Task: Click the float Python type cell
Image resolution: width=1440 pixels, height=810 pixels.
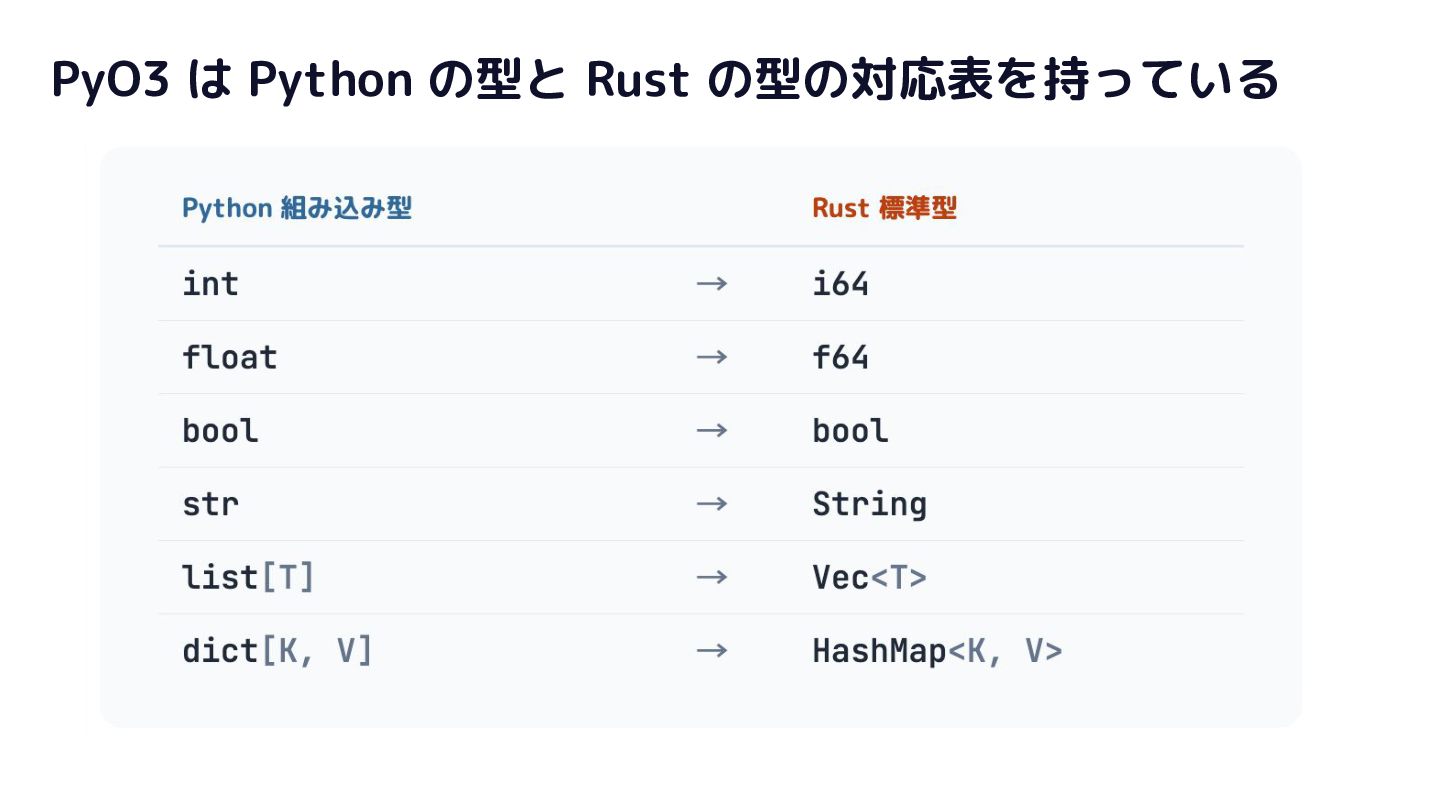Action: pyautogui.click(x=229, y=357)
